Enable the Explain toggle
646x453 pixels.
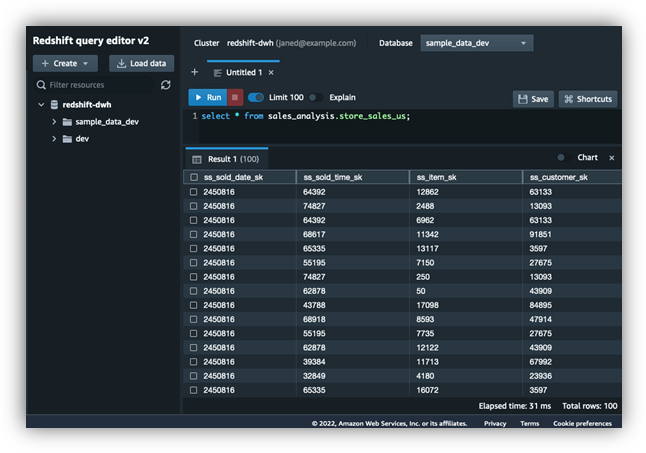(316, 98)
